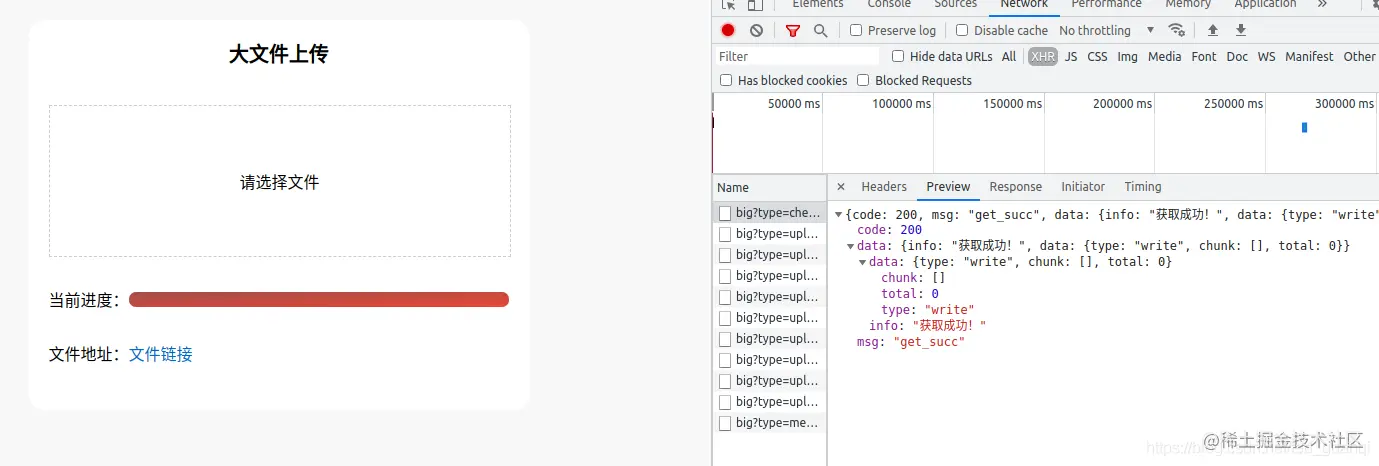Viewport: 1379px width, 466px height.
Task: Click file icon of big?type=me... request
Action: click(x=725, y=423)
